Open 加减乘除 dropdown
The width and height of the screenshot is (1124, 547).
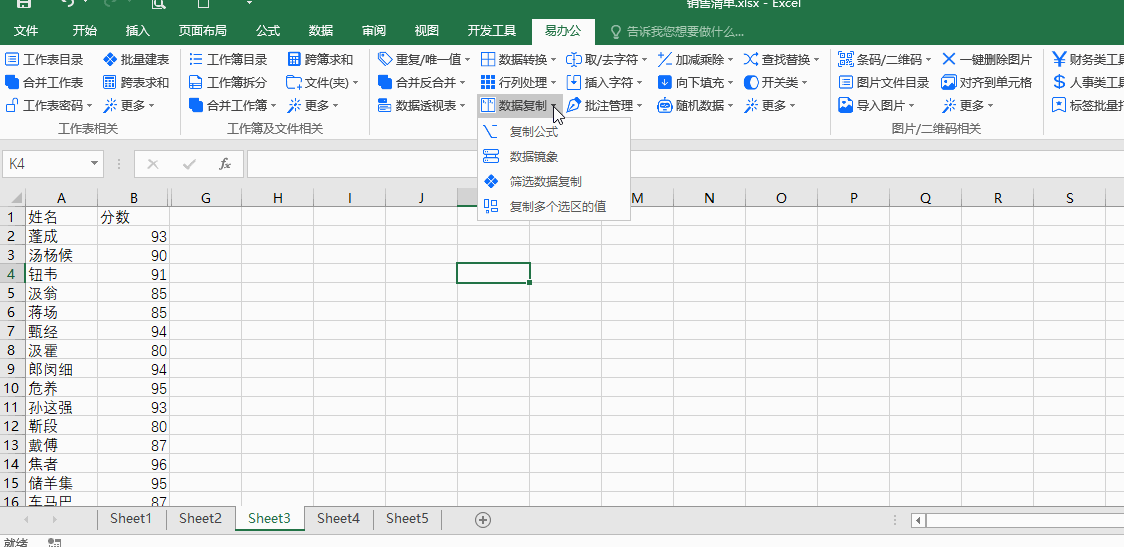pyautogui.click(x=730, y=60)
